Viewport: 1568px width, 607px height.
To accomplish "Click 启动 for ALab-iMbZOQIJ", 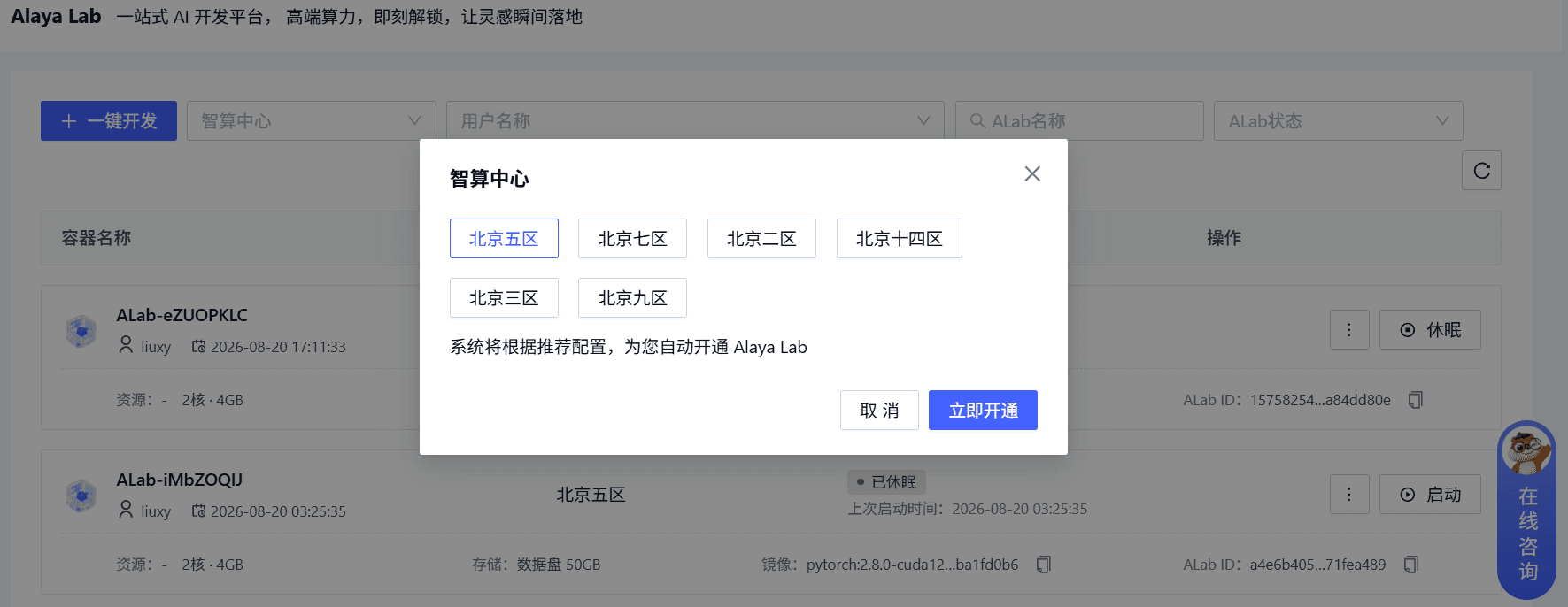I will click(x=1430, y=495).
